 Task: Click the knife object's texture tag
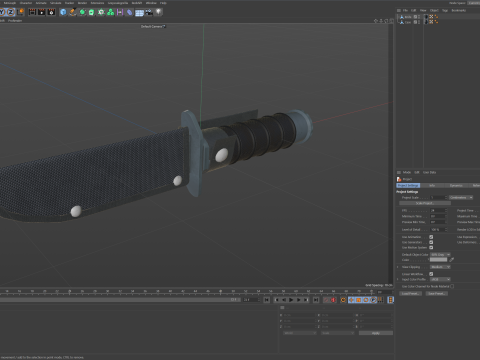click(431, 16)
